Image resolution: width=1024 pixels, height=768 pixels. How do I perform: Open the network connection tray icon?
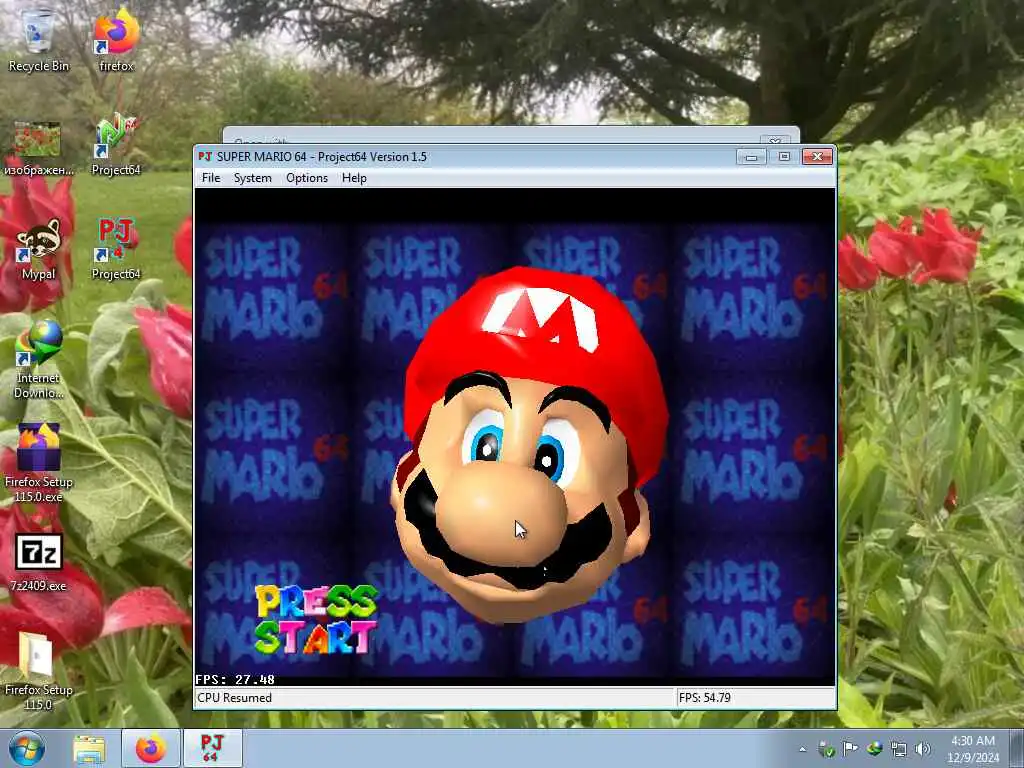[899, 749]
